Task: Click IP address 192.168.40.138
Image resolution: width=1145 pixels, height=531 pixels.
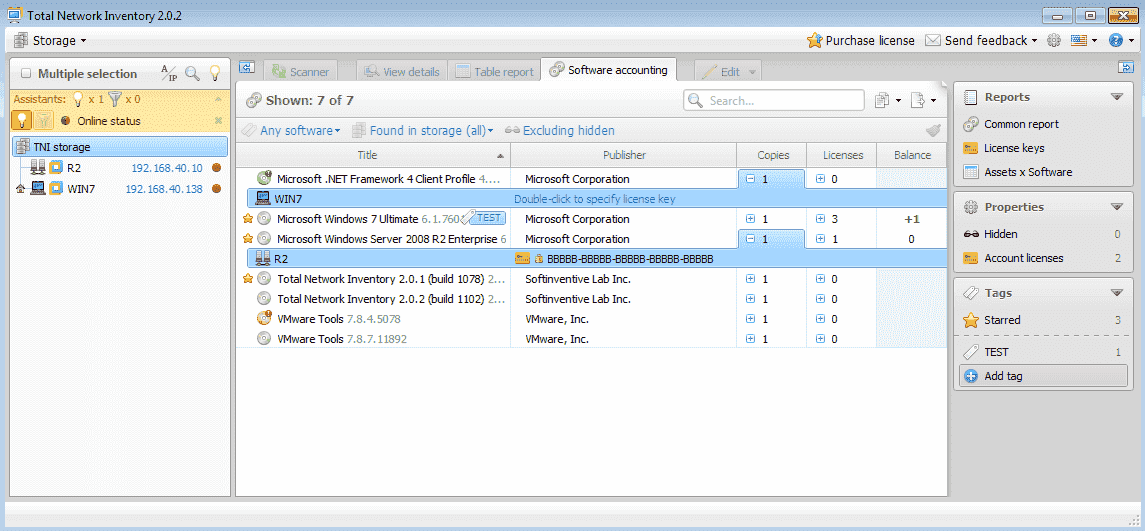Action: 164,189
